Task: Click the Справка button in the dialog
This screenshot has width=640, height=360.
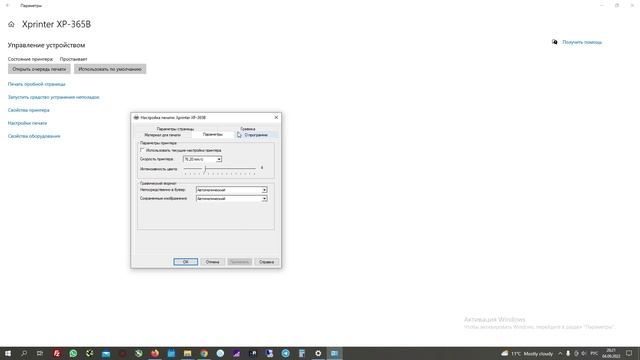Action: pyautogui.click(x=267, y=262)
